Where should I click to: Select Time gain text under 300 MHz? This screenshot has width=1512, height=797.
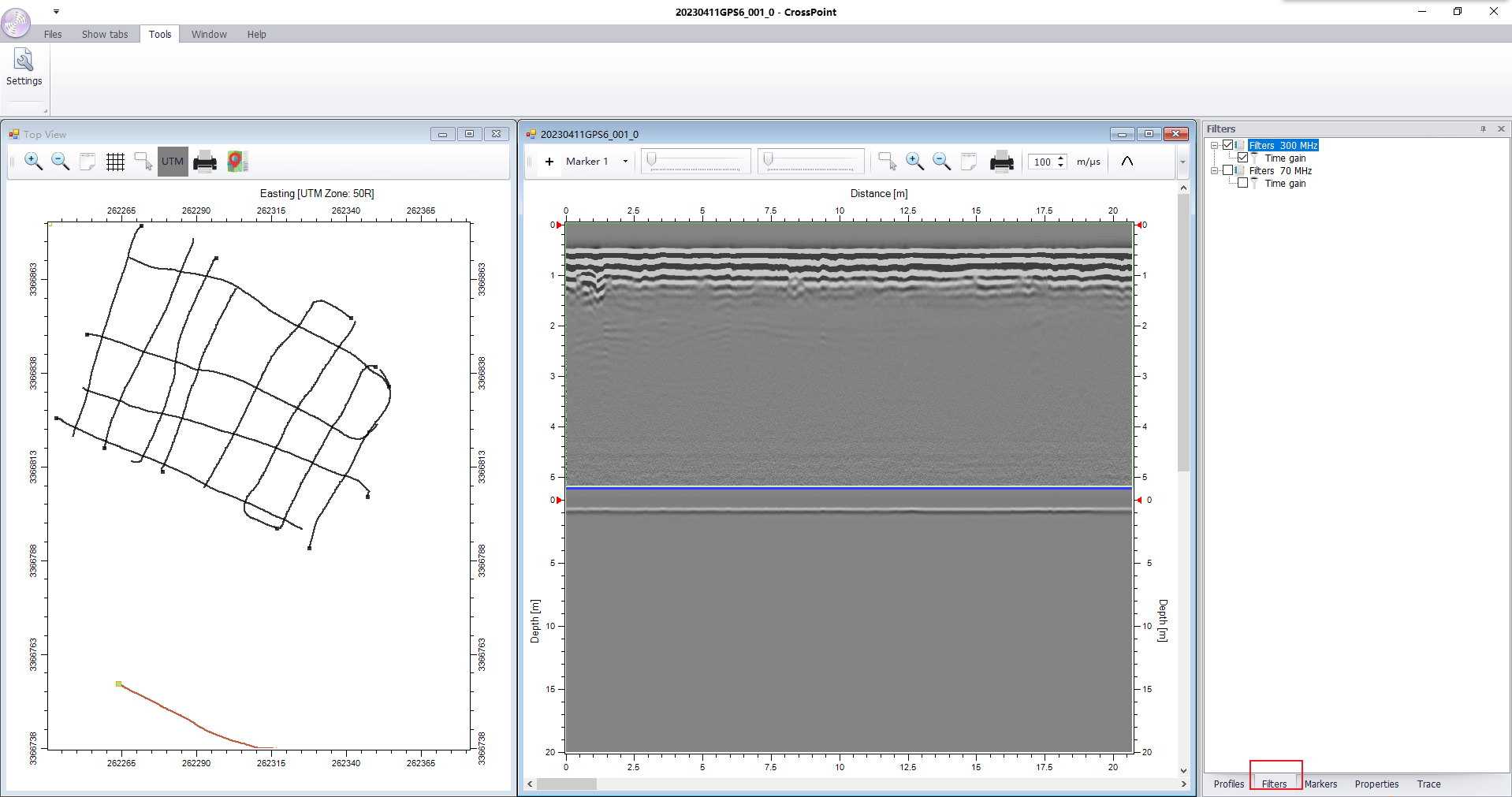click(1285, 158)
